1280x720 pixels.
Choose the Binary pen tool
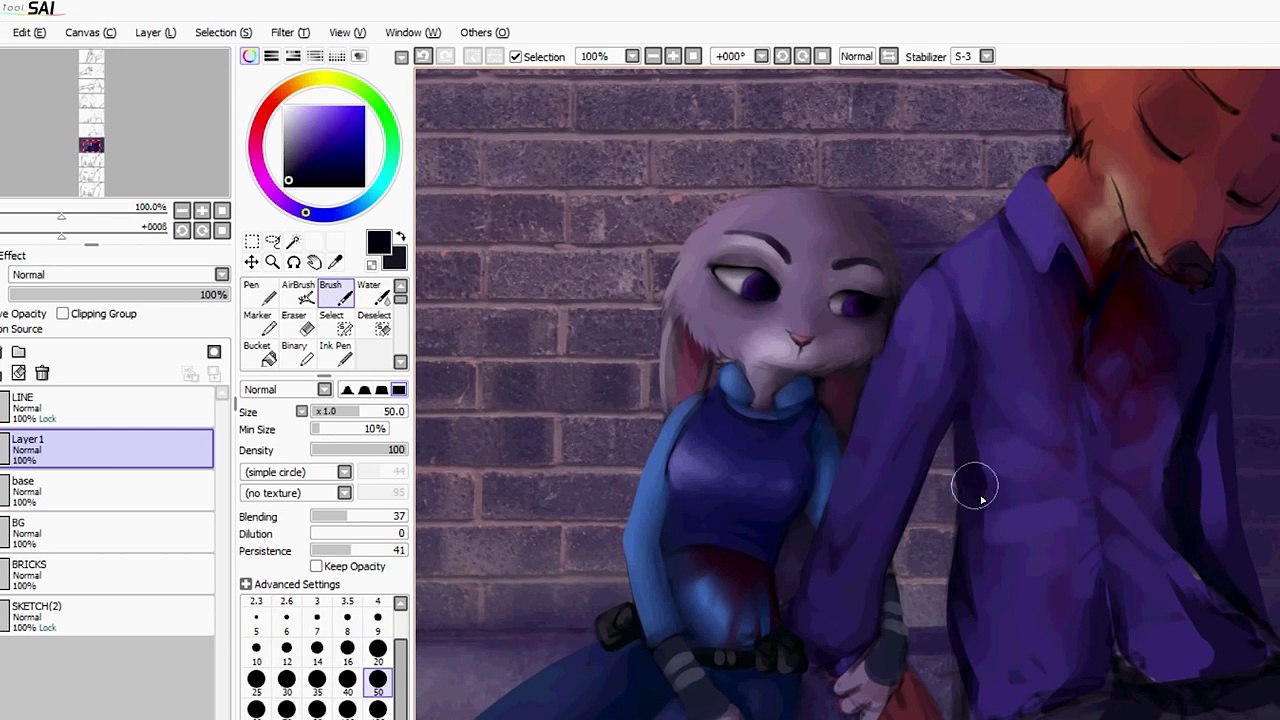tap(298, 353)
